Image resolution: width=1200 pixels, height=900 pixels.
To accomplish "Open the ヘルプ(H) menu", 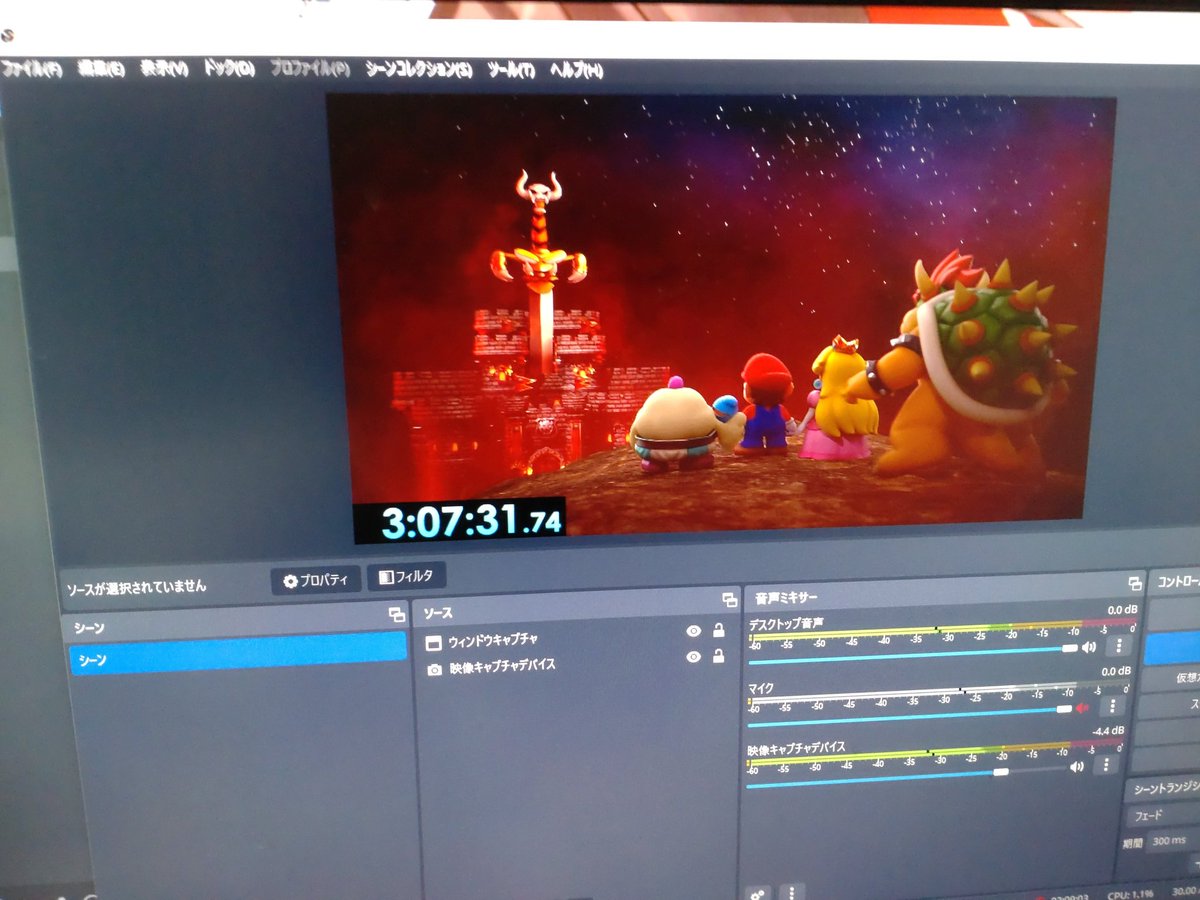I will [x=577, y=71].
